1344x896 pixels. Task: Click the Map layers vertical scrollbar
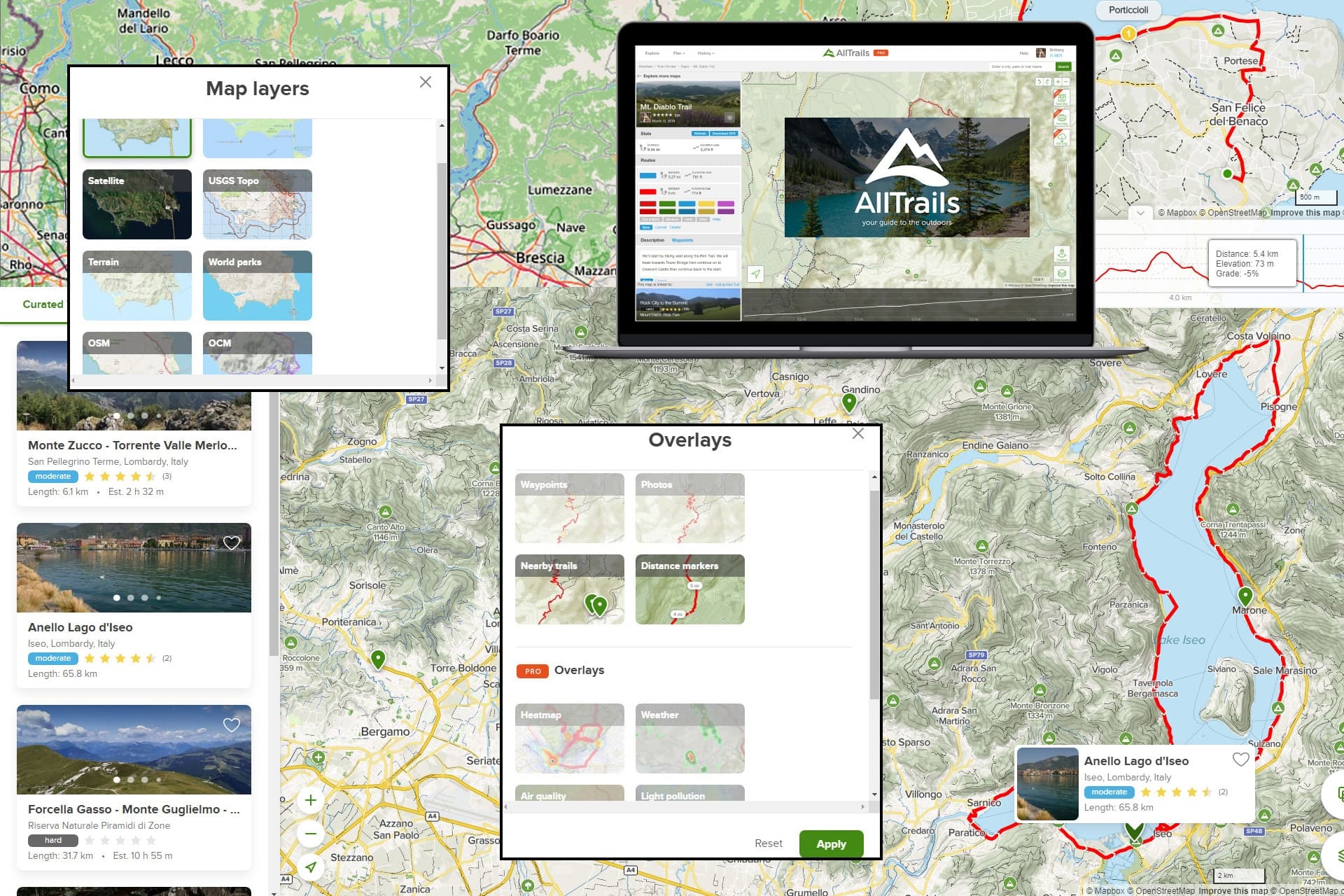[441, 252]
